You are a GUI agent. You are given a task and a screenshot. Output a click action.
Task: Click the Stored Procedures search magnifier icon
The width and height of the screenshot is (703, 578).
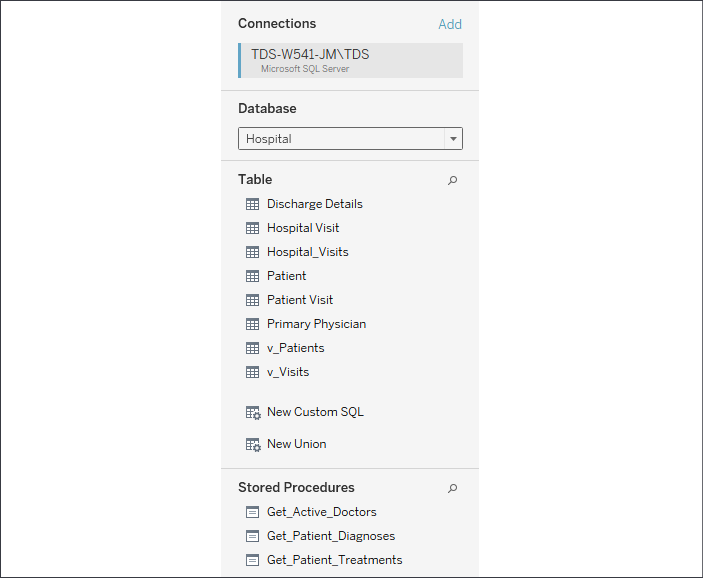tap(452, 488)
